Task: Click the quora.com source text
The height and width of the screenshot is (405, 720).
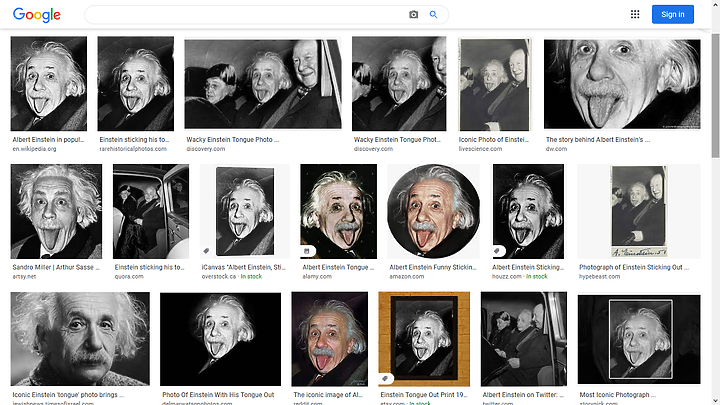Action: tap(129, 276)
